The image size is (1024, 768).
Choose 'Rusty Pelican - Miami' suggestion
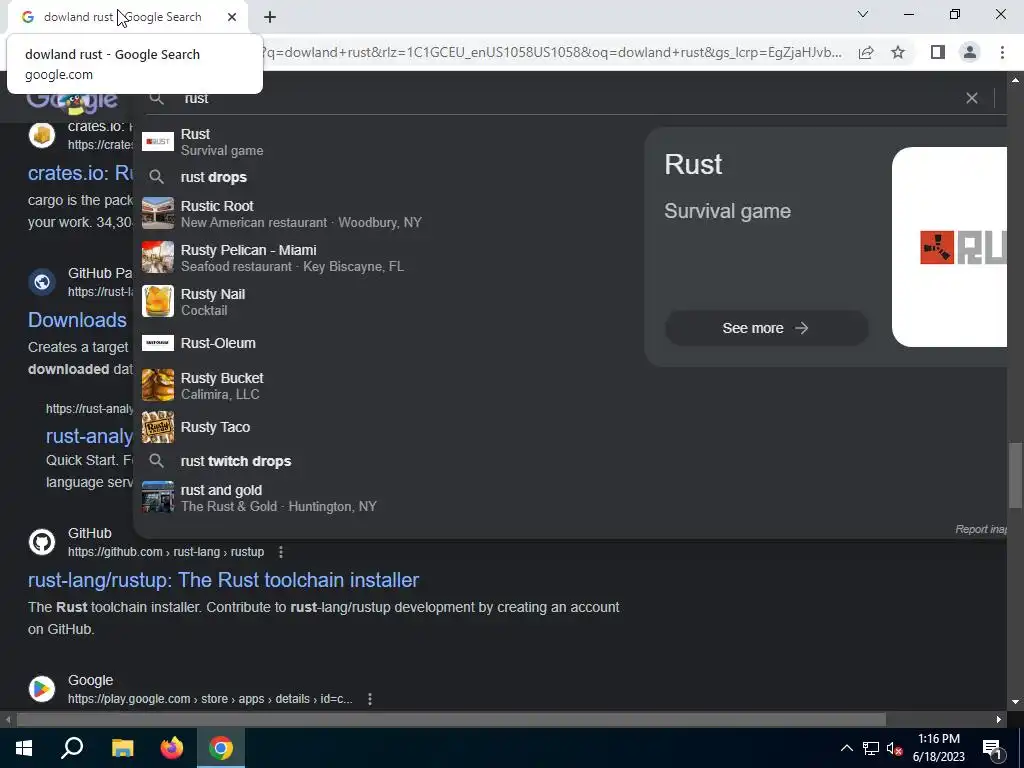tap(387, 258)
